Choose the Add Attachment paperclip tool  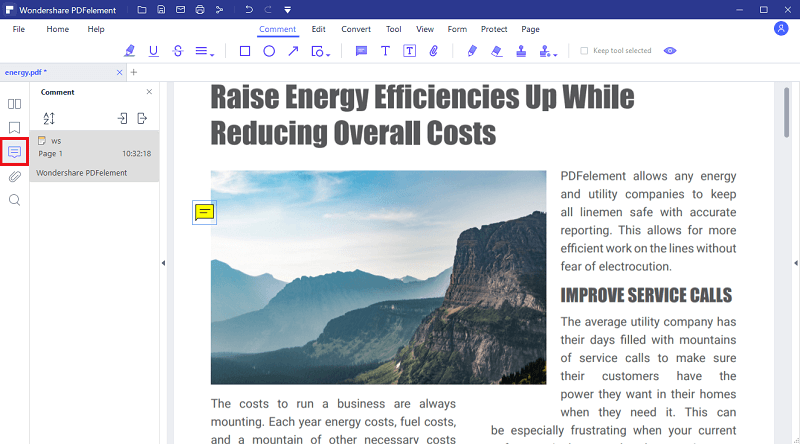(x=434, y=51)
